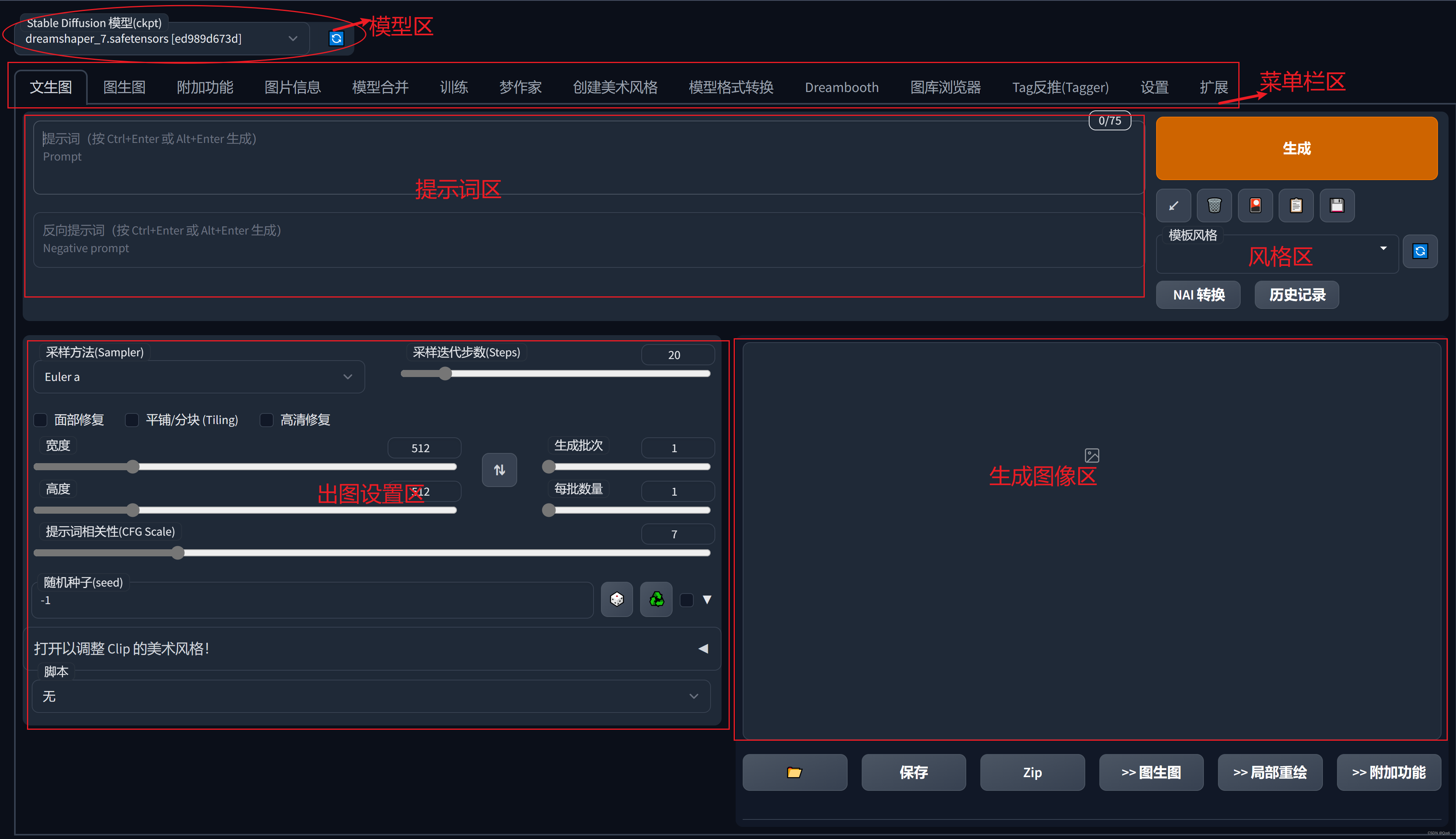Screen dimensions: 1456x839
Task: Send image to extras with >> 附加功能
Action: (1389, 773)
